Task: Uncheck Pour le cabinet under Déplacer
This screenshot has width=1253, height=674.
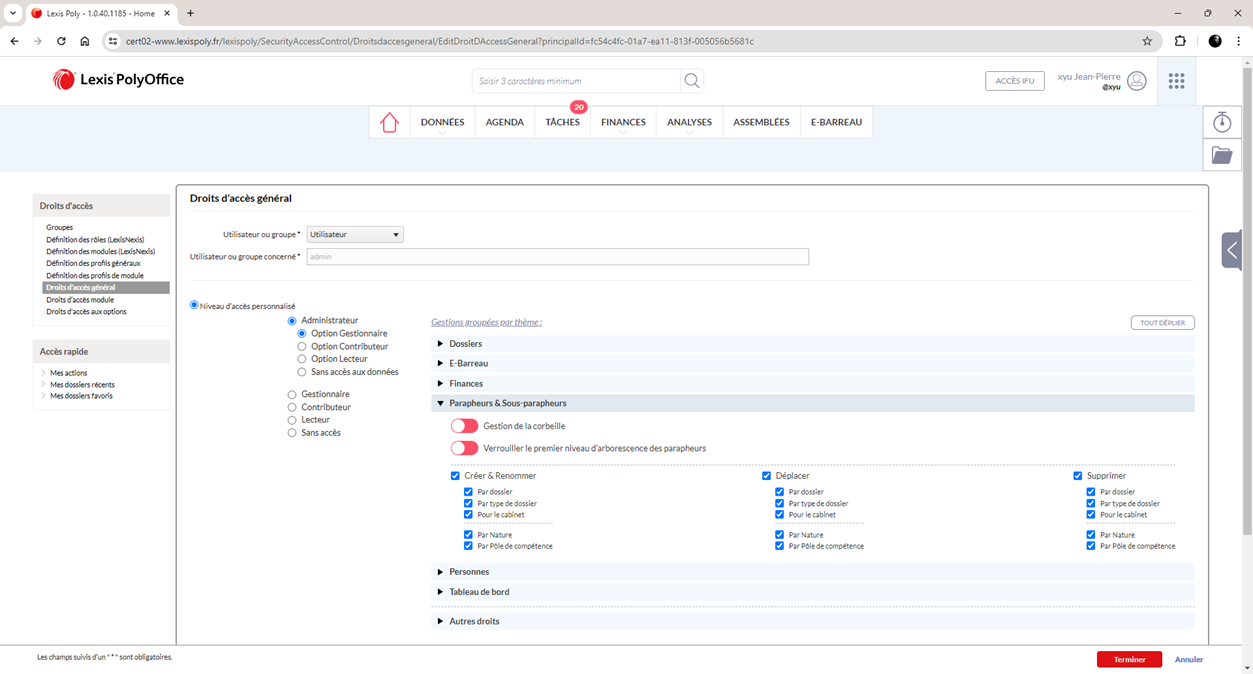Action: [780, 515]
